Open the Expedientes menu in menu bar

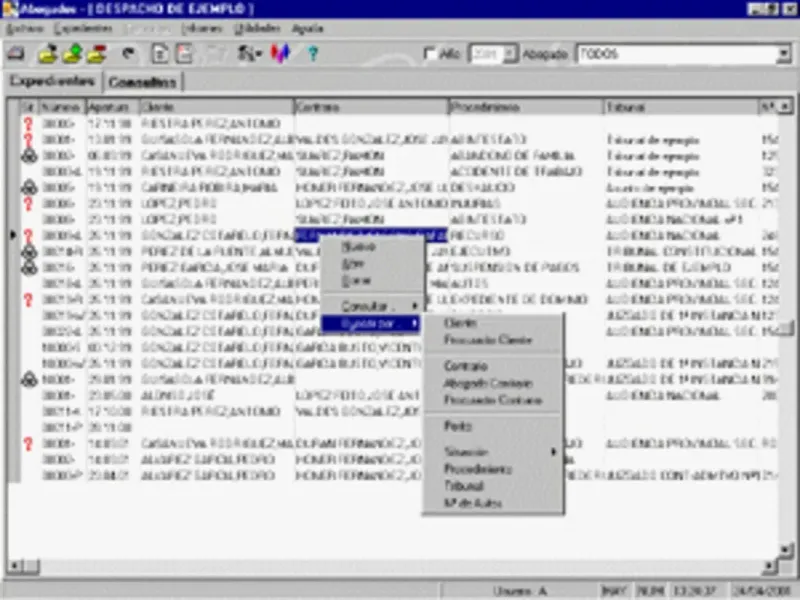[x=83, y=29]
